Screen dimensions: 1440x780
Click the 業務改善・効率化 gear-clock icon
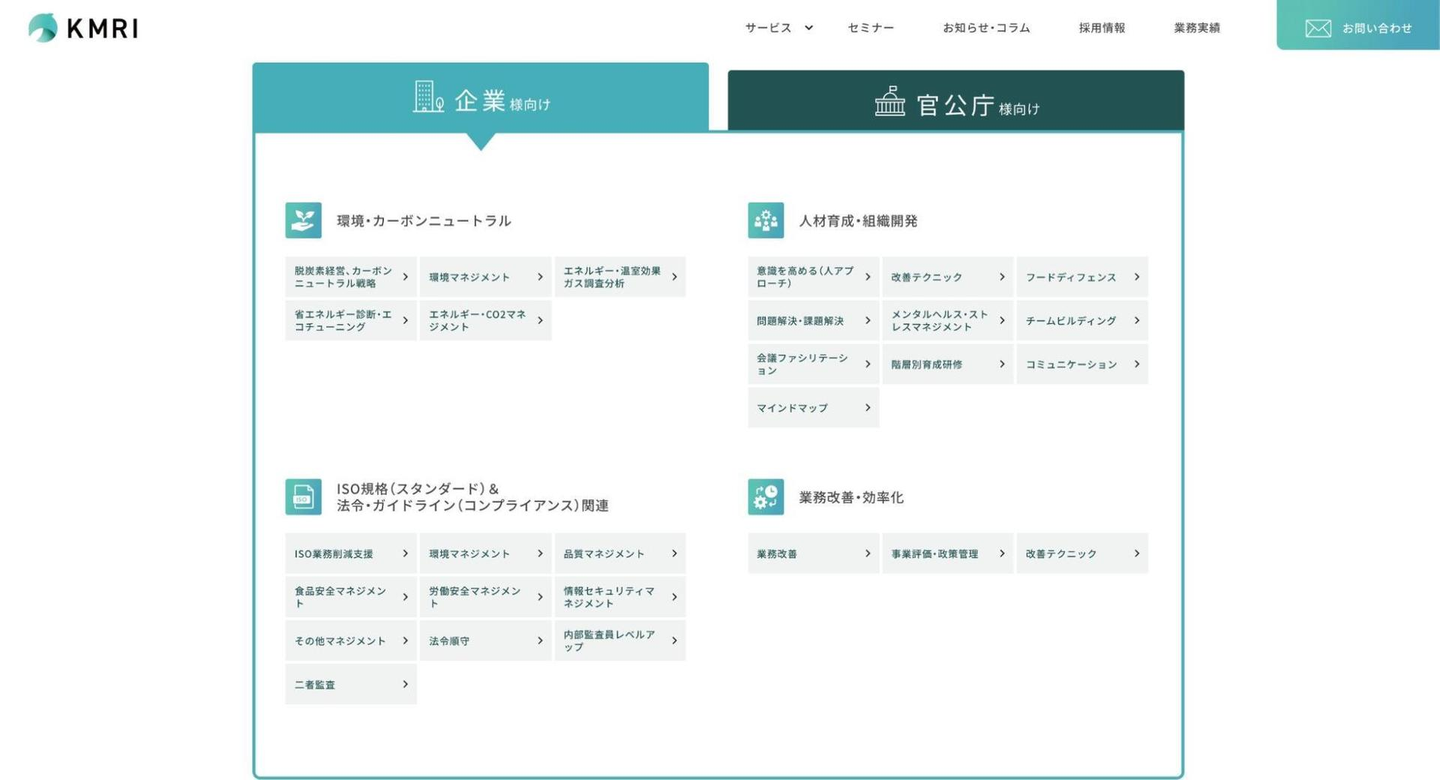[x=765, y=497]
